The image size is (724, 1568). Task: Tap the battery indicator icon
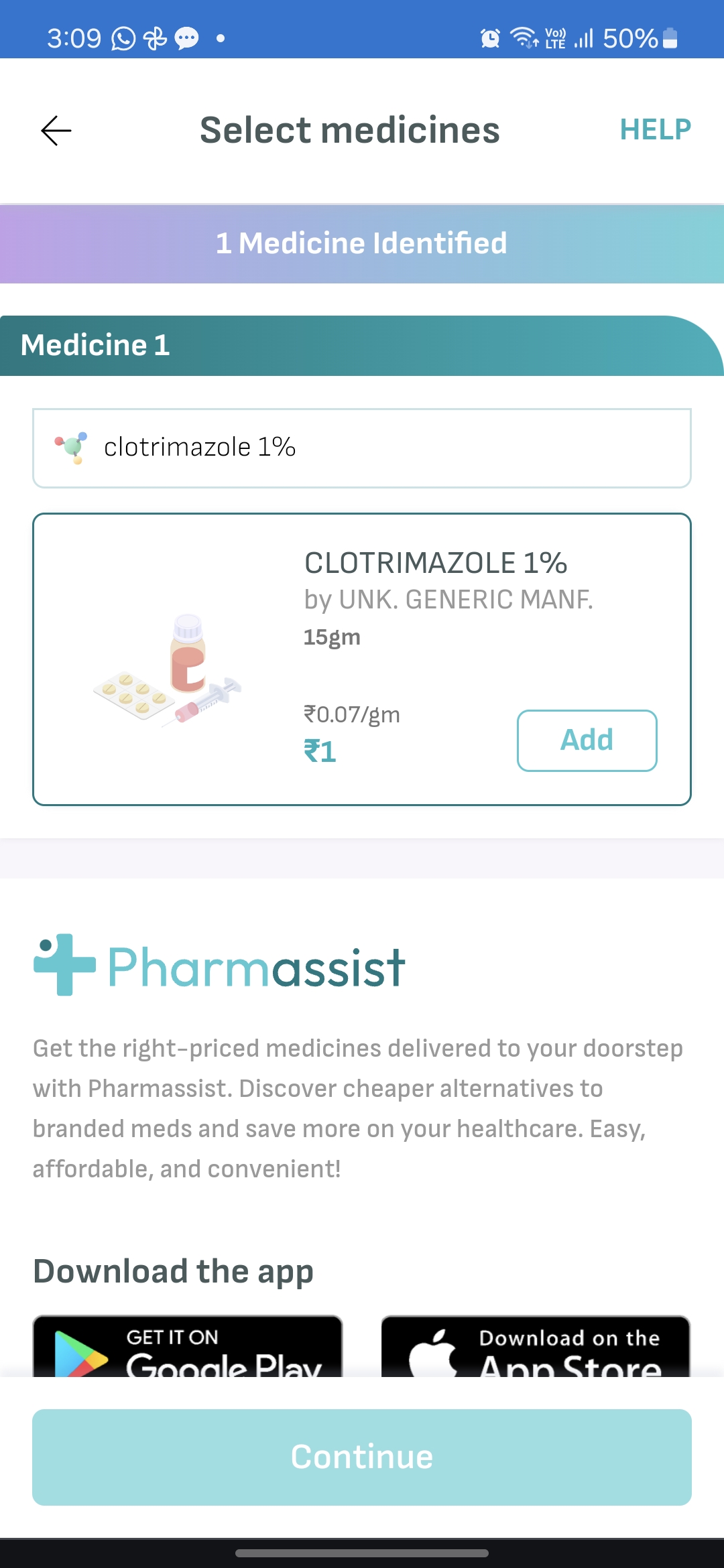[670, 39]
